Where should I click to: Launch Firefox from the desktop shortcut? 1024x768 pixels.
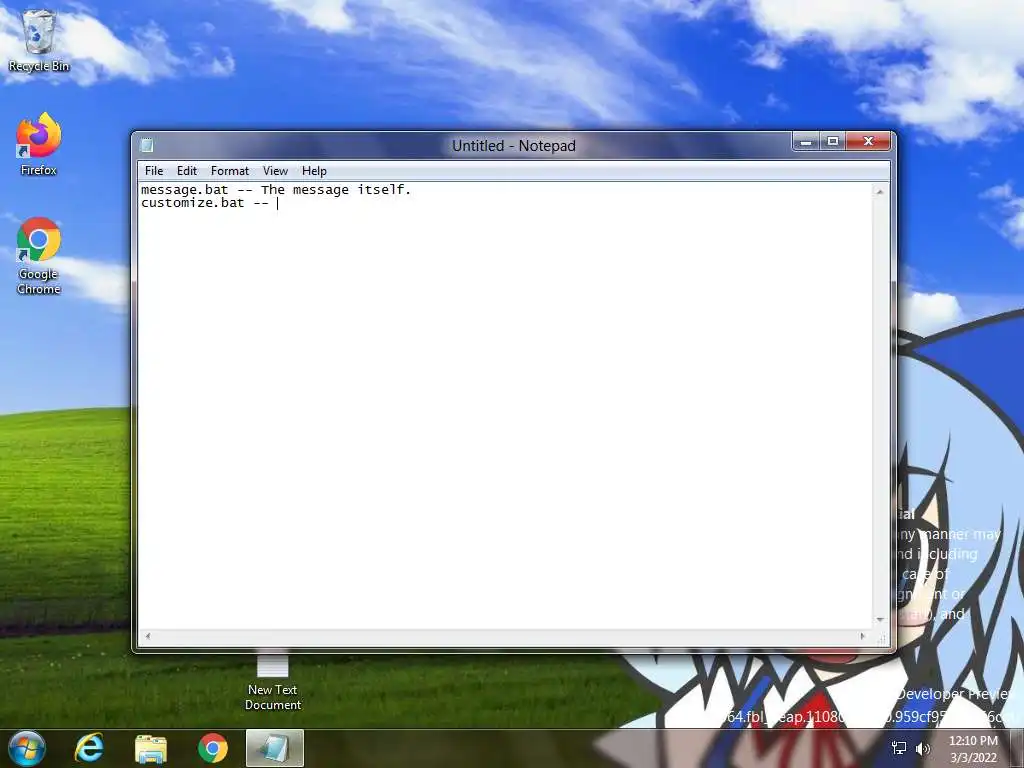(x=39, y=144)
